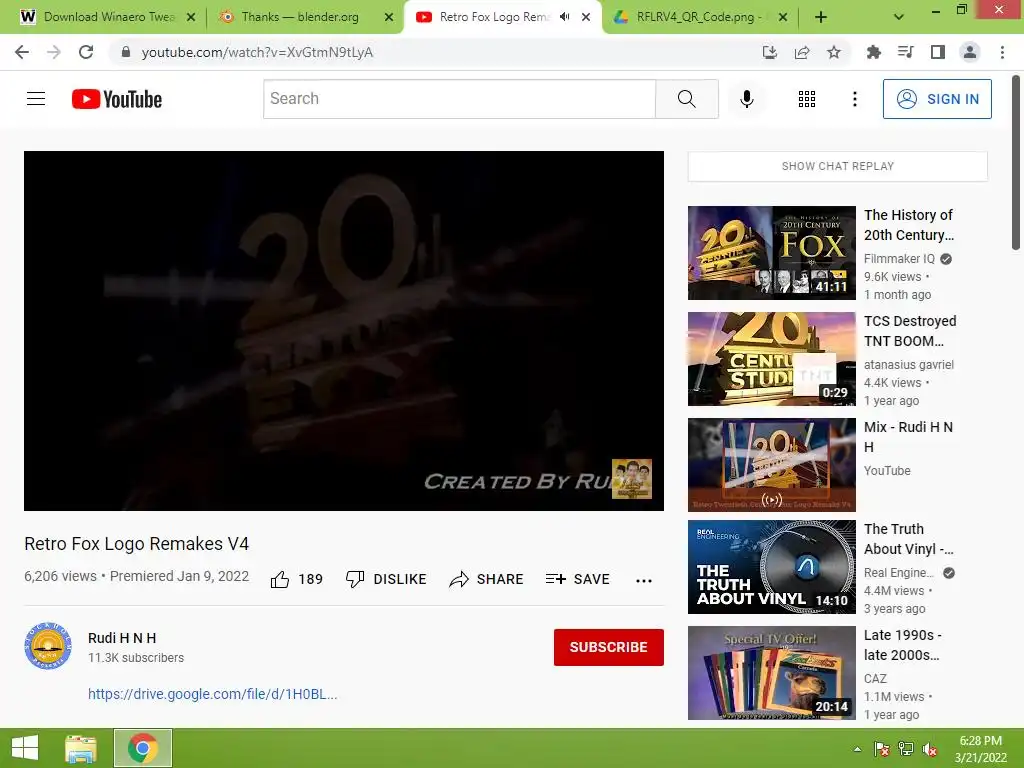Image resolution: width=1024 pixels, height=768 pixels.
Task: Mute the Retro Fox Logo tab audio
Action: click(x=565, y=17)
